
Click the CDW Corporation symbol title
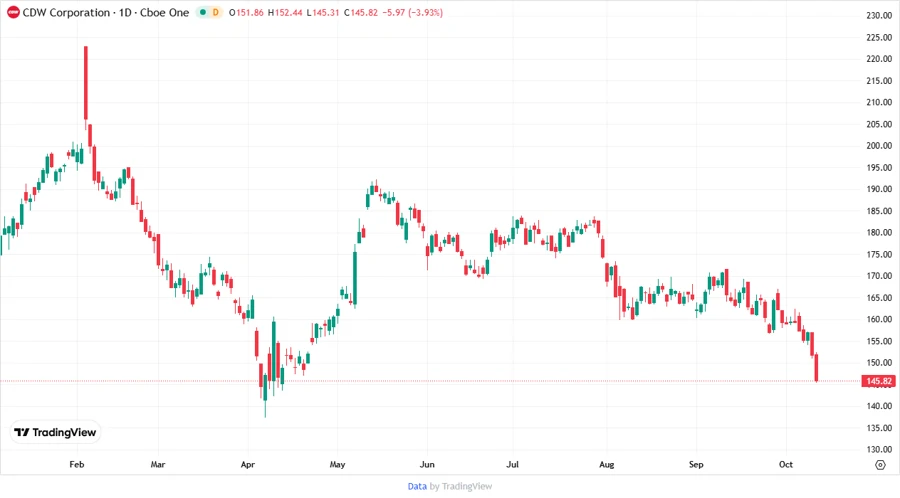click(106, 13)
